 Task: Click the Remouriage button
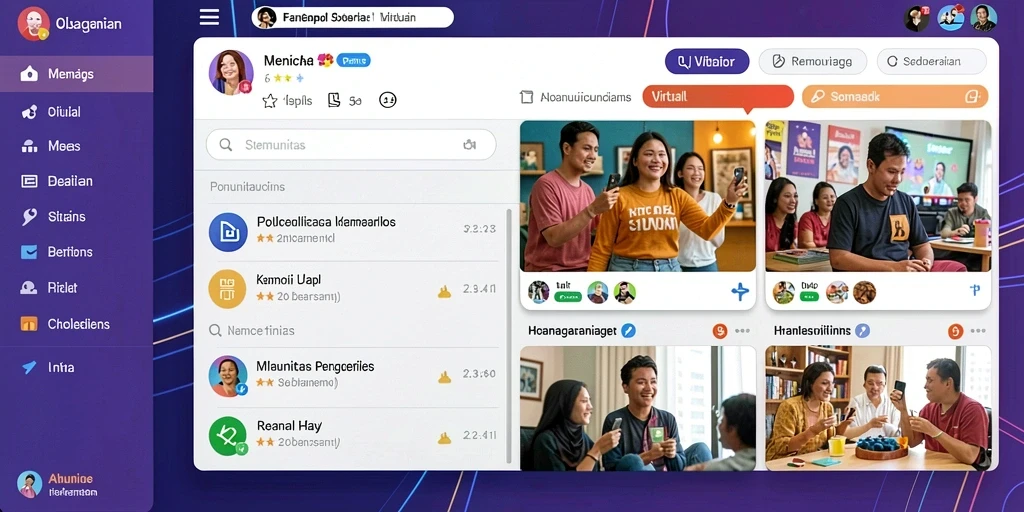pos(812,62)
